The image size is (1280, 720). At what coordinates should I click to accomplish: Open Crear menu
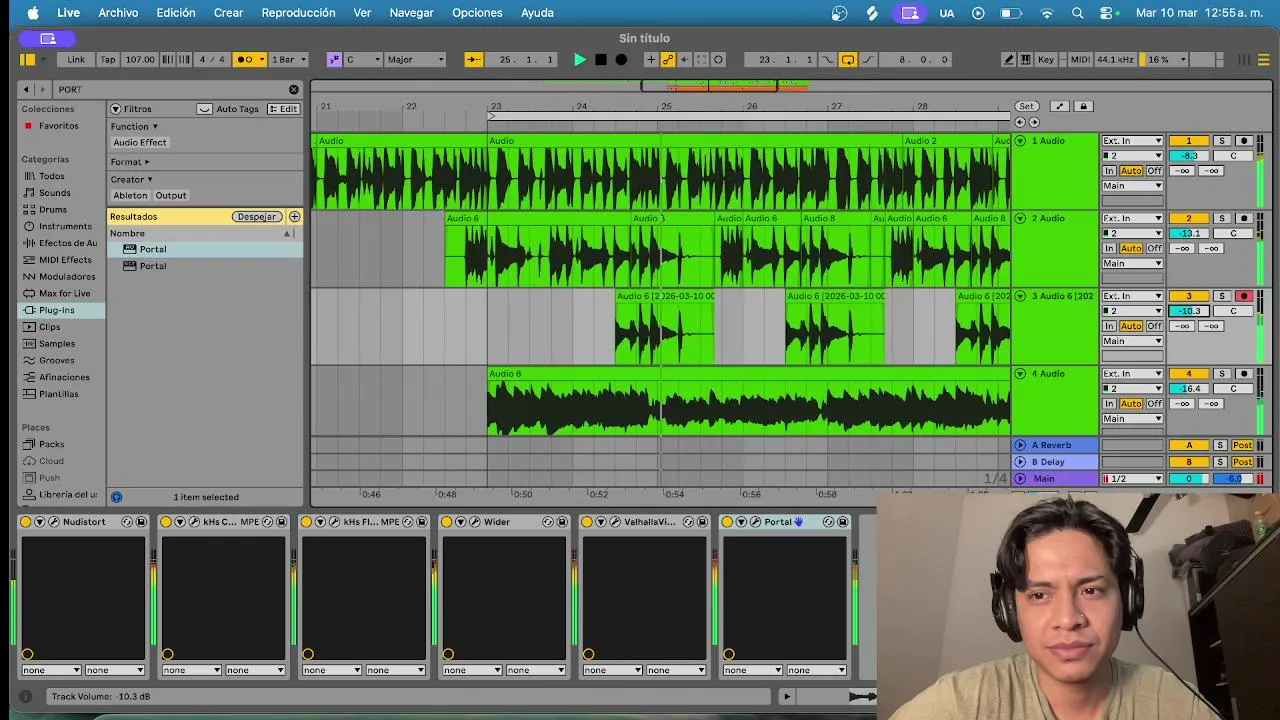228,13
